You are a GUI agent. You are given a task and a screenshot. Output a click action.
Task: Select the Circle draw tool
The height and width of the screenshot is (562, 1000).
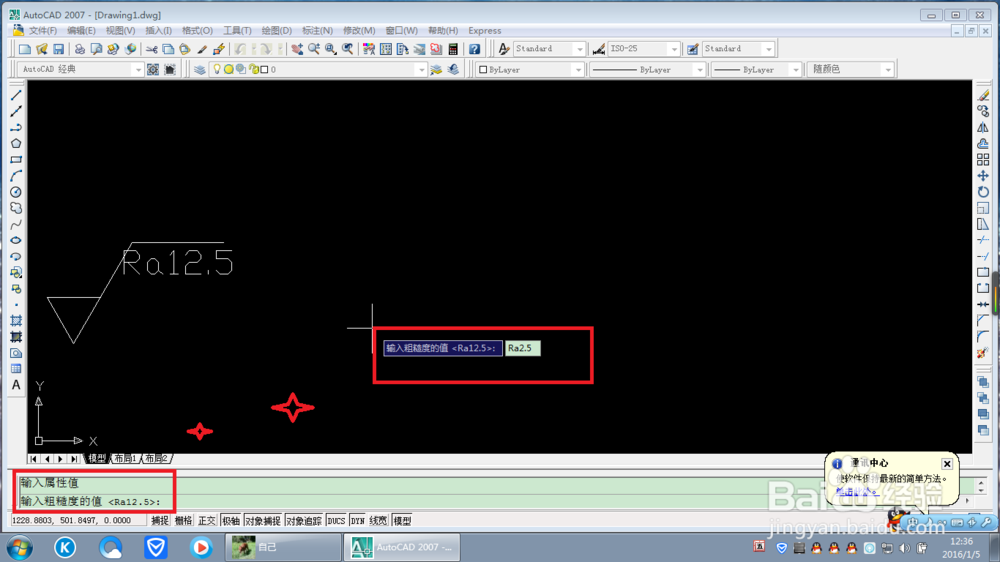point(16,192)
